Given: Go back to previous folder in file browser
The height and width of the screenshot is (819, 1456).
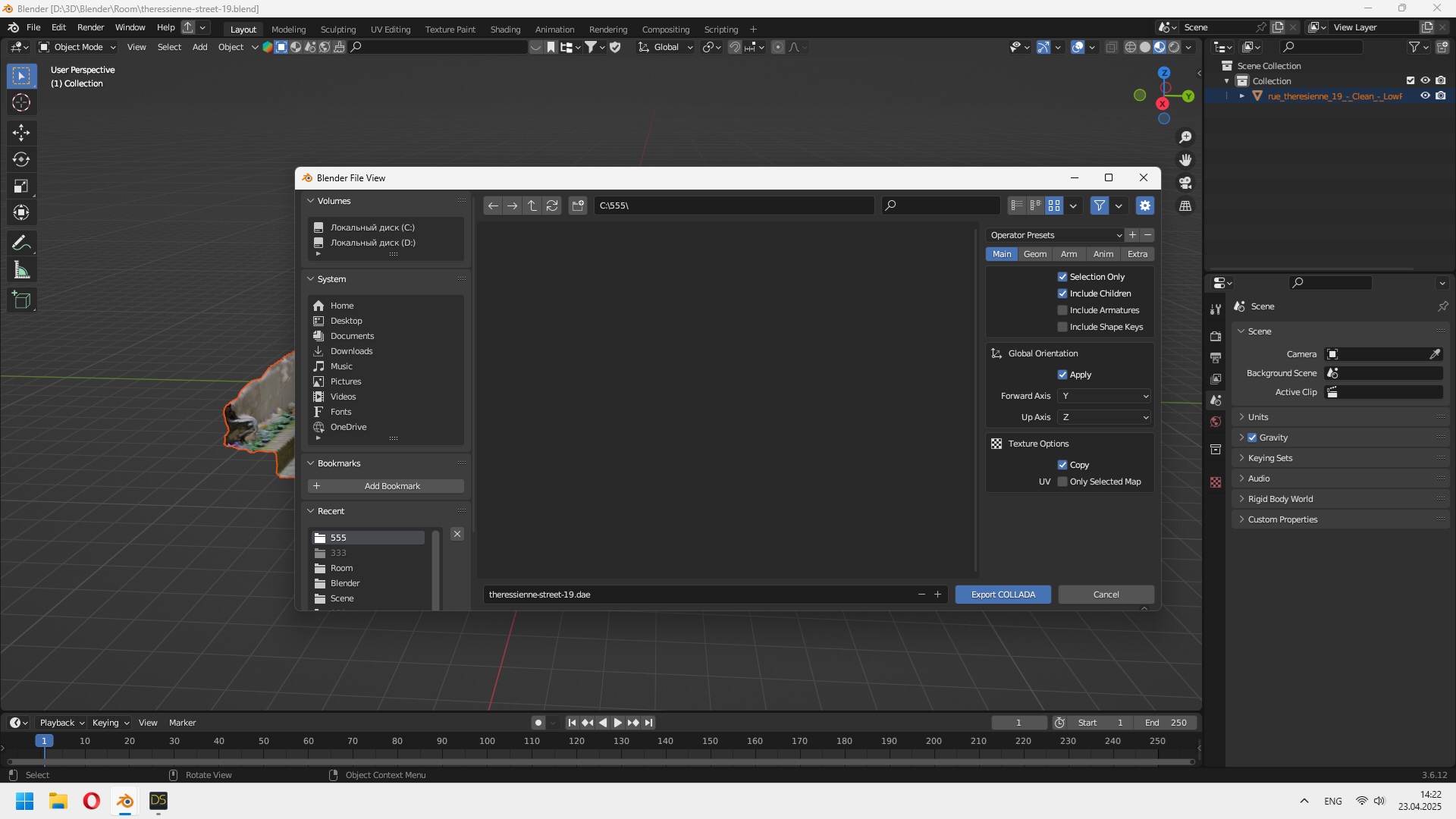Looking at the screenshot, I should click(493, 206).
